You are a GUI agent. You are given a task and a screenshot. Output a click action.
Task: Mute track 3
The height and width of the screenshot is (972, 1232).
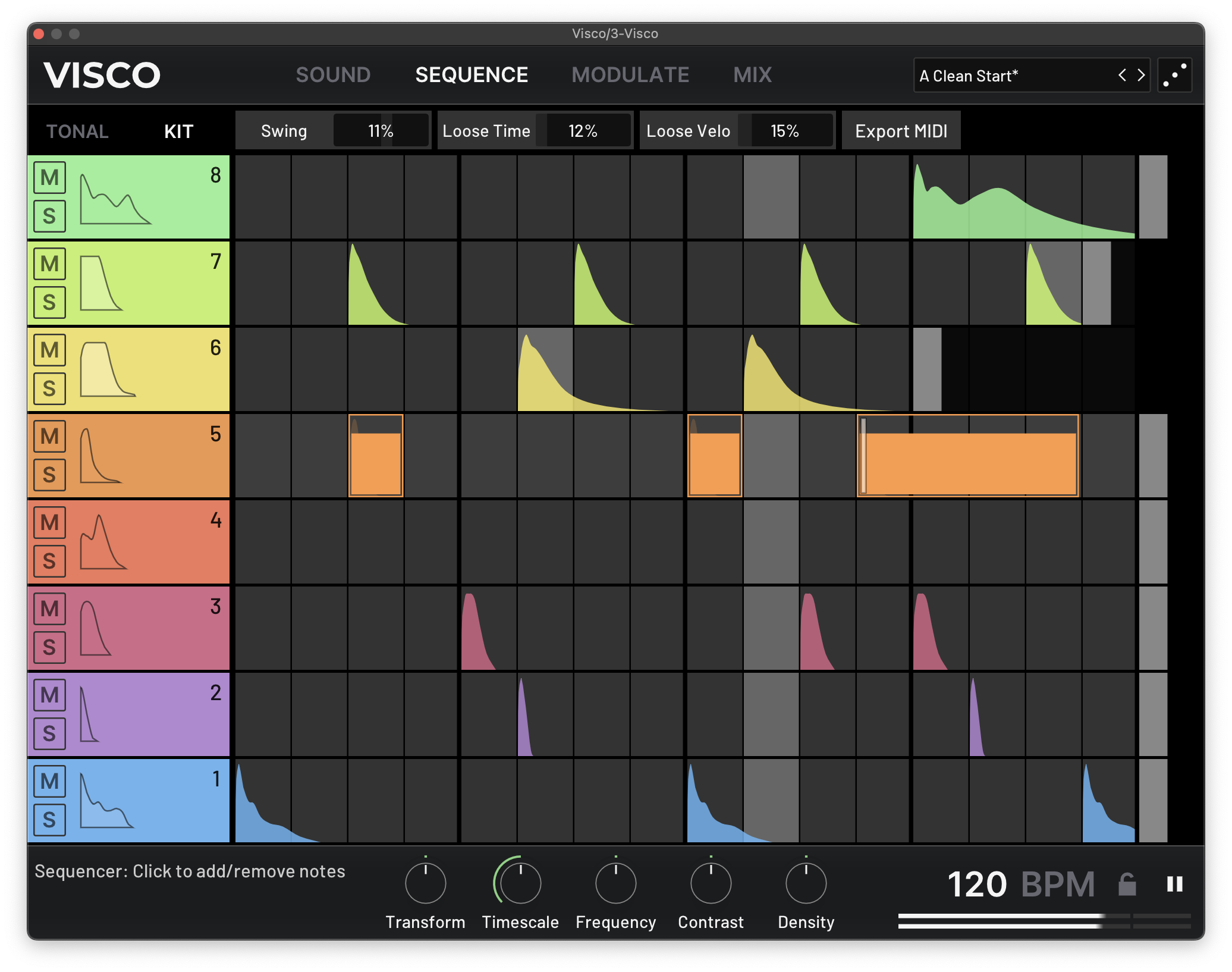coord(49,609)
